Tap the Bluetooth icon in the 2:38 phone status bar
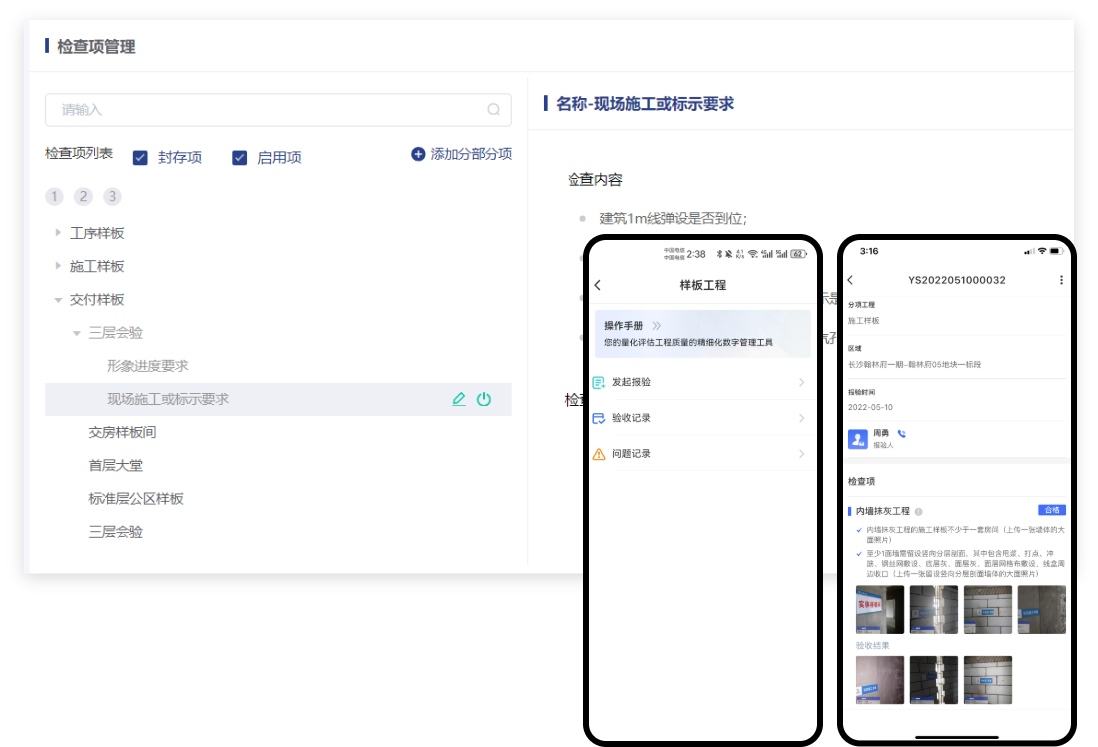 [x=719, y=254]
